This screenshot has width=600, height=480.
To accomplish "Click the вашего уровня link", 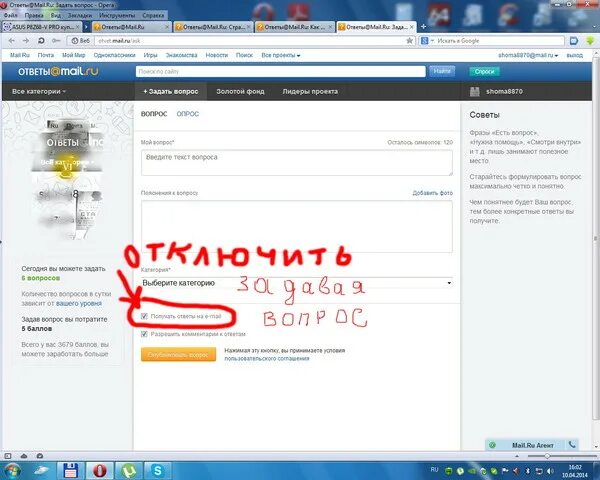I will 79,303.
